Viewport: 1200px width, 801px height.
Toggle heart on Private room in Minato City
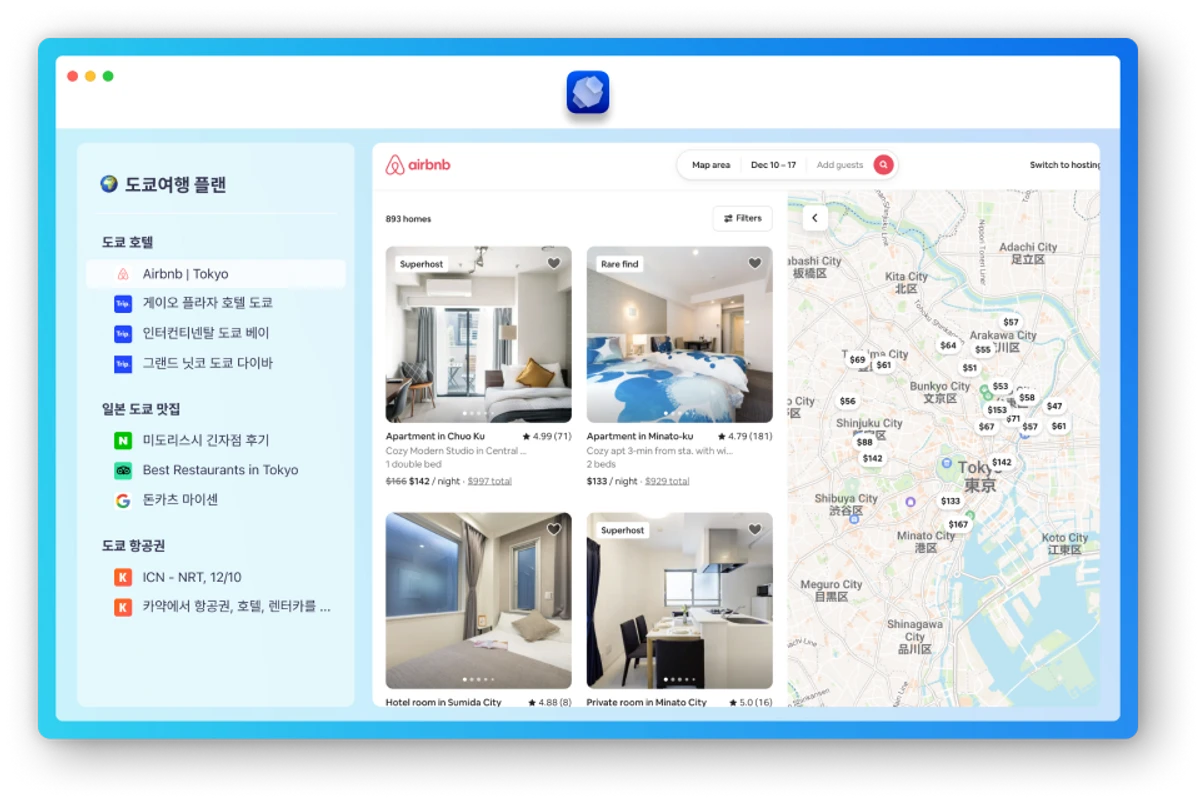click(x=755, y=529)
